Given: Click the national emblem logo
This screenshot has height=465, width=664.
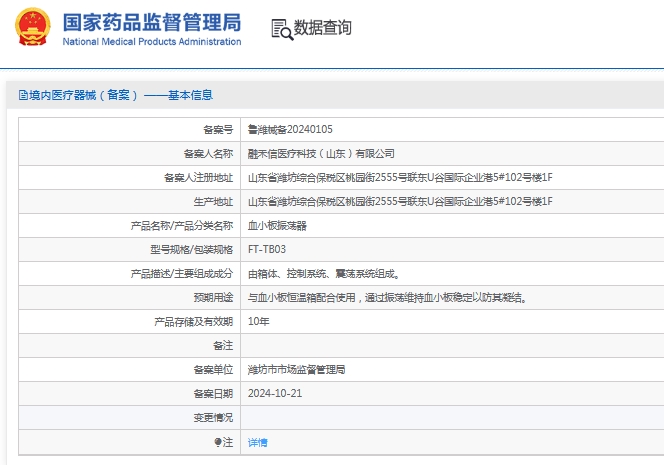Looking at the screenshot, I should (33, 27).
